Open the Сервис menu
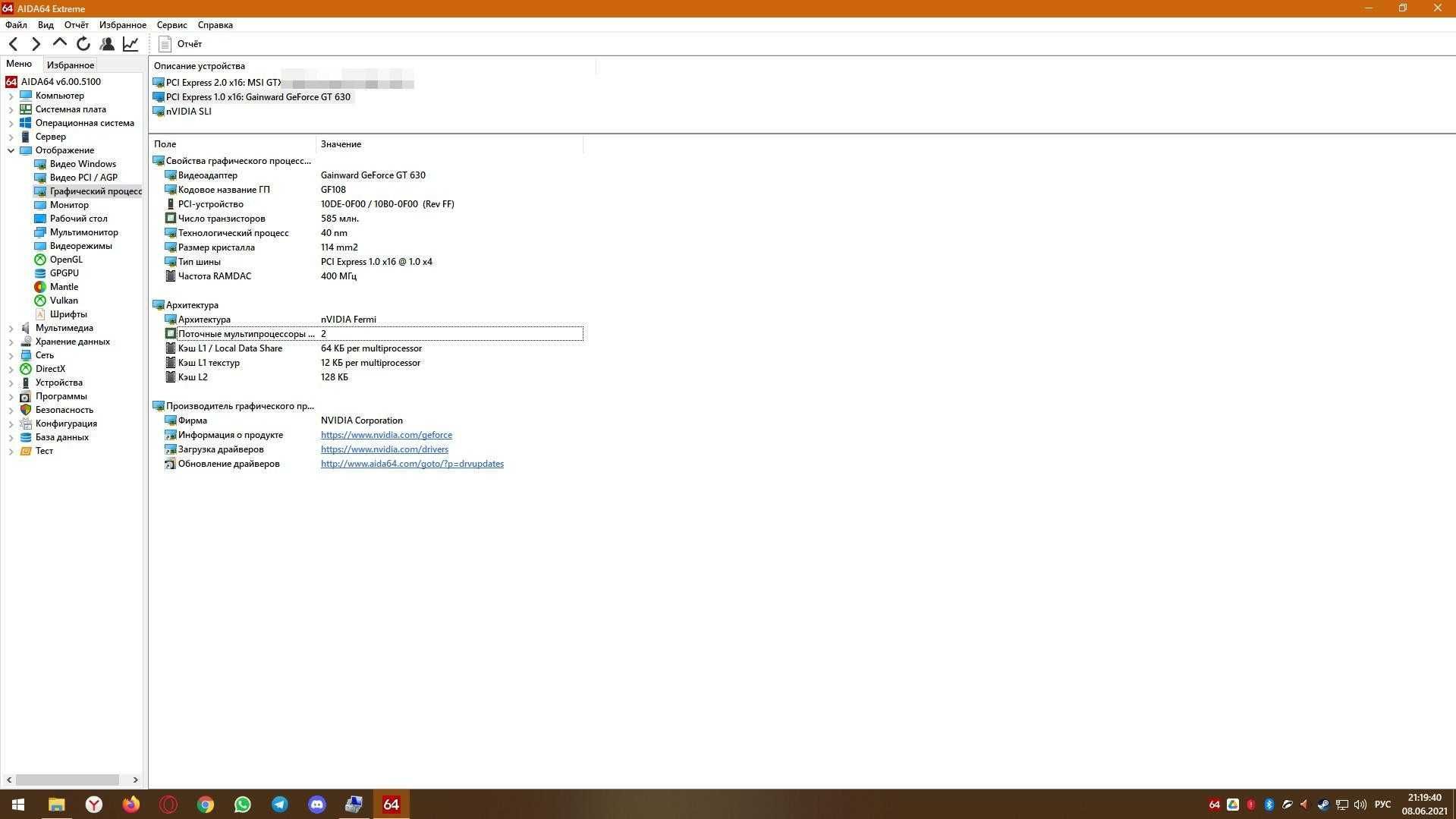 (172, 25)
